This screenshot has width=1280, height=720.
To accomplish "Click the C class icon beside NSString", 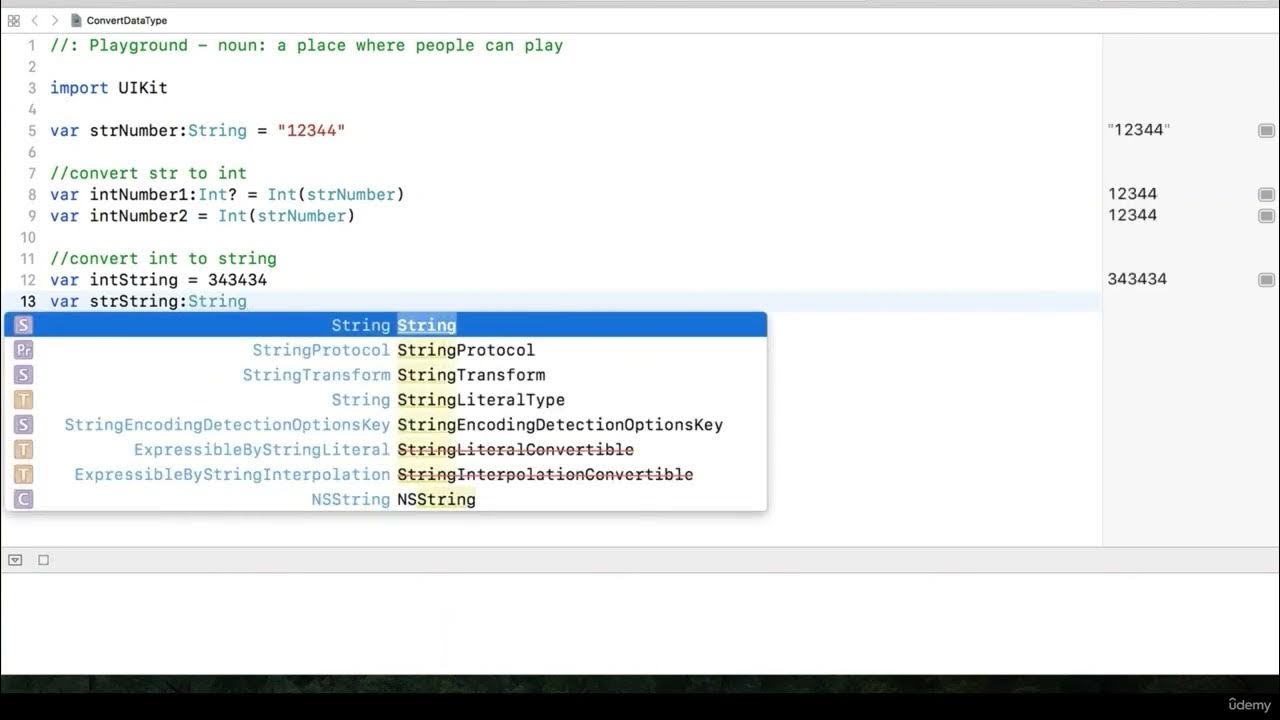I will [x=24, y=499].
